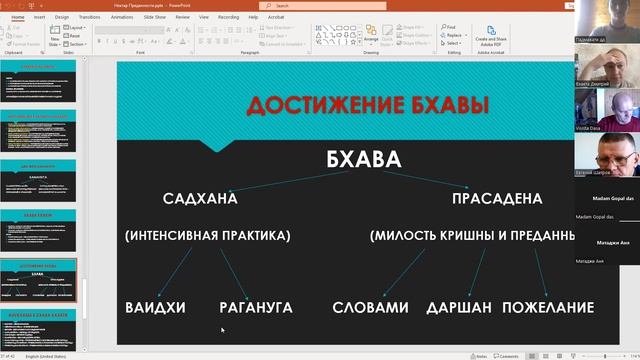Decrease font size icon

pos(177,30)
